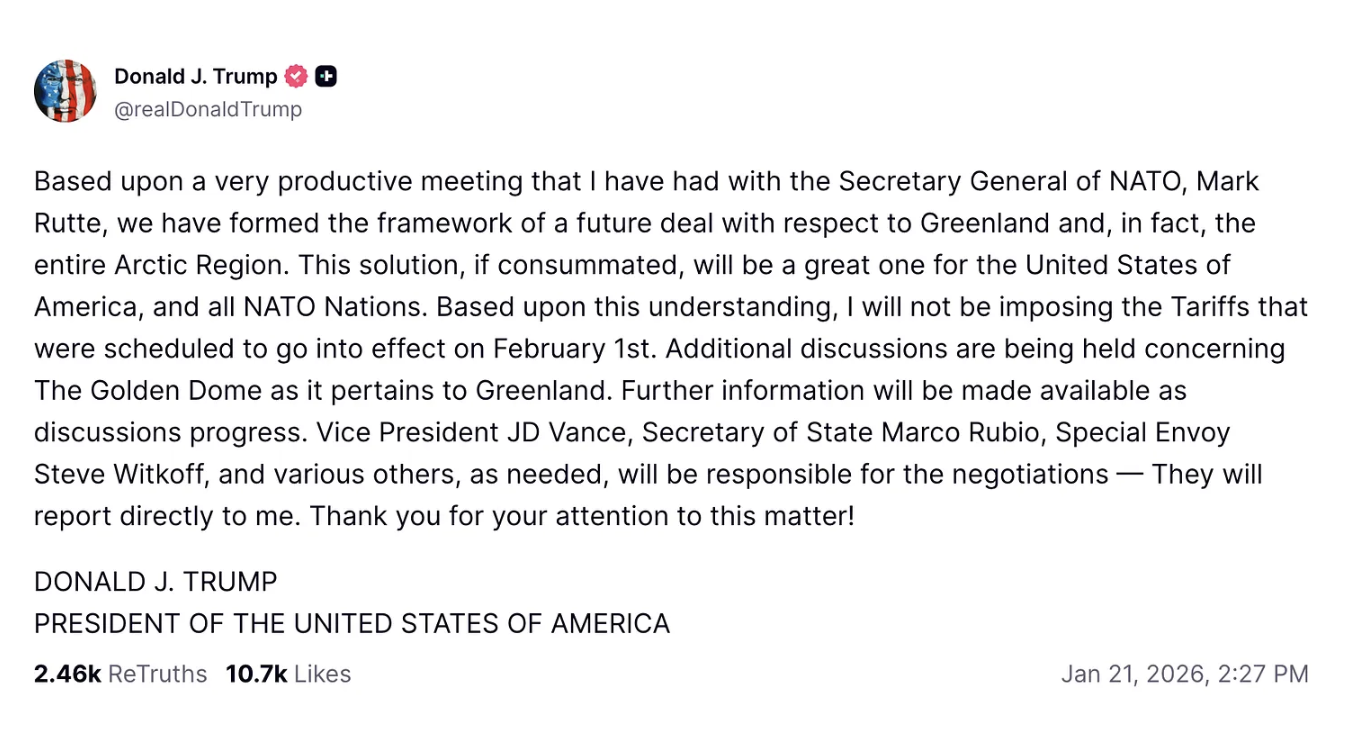Click the Likes label word
The height and width of the screenshot is (736, 1348).
[x=323, y=674]
